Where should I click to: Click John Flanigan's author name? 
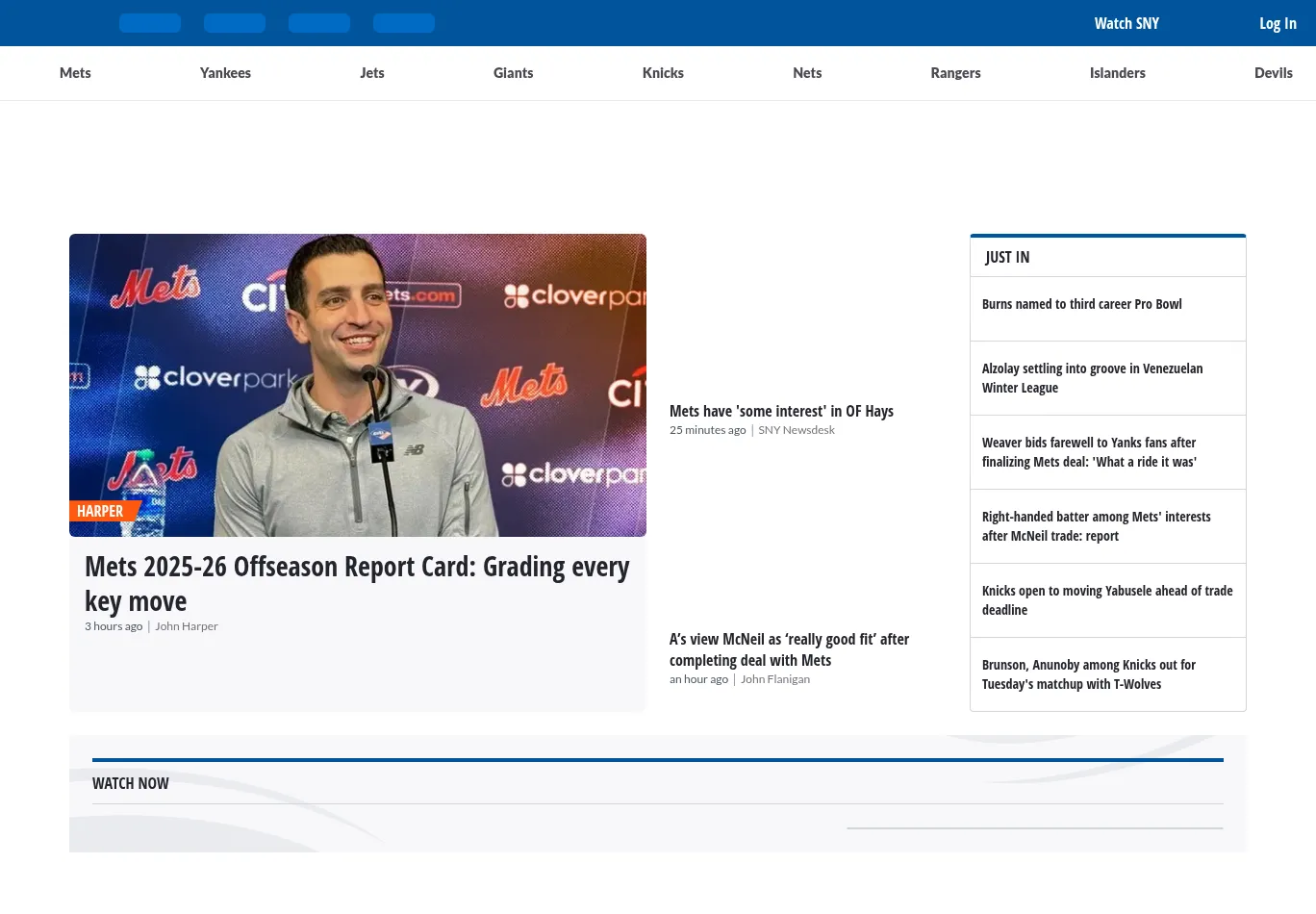[775, 679]
